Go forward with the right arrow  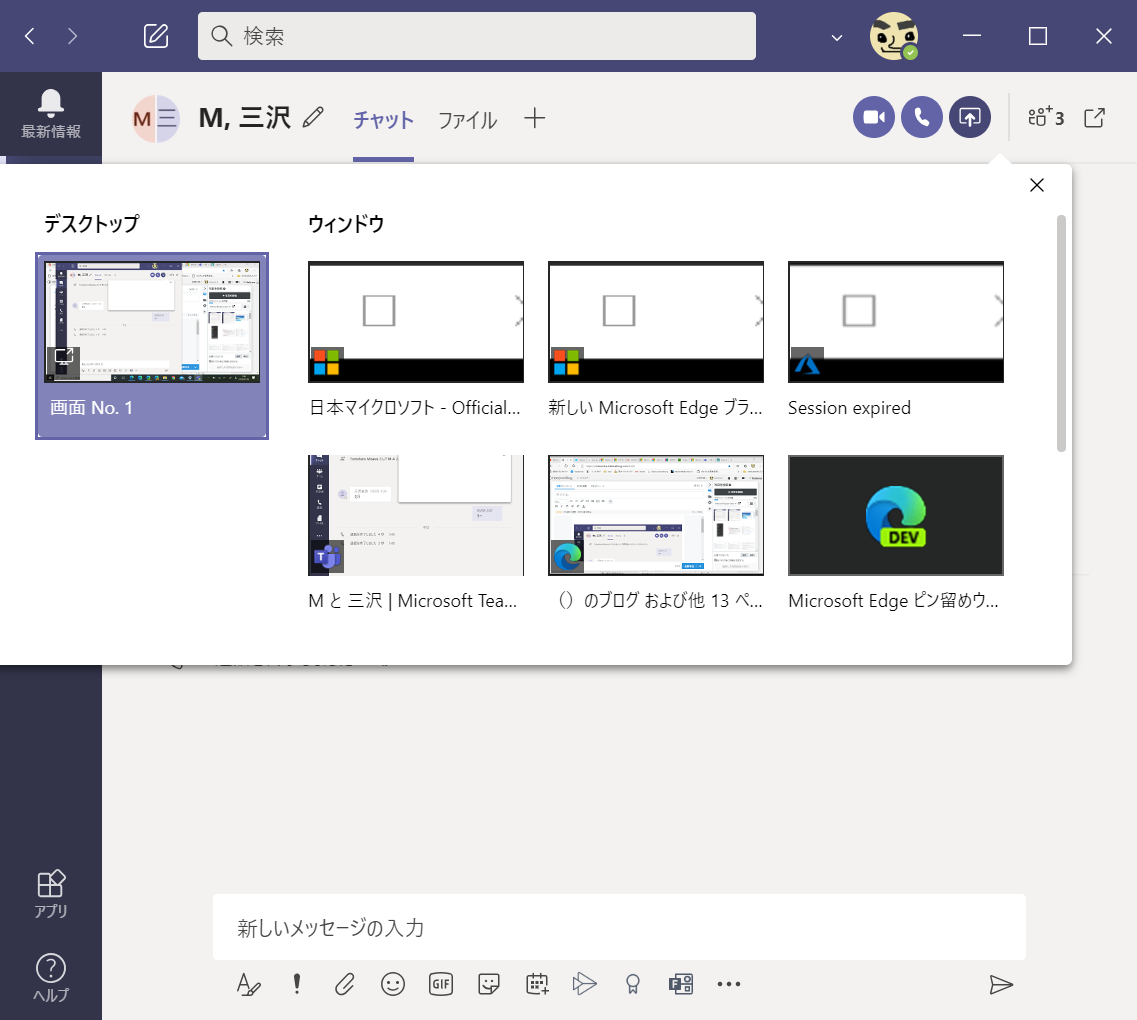72,36
